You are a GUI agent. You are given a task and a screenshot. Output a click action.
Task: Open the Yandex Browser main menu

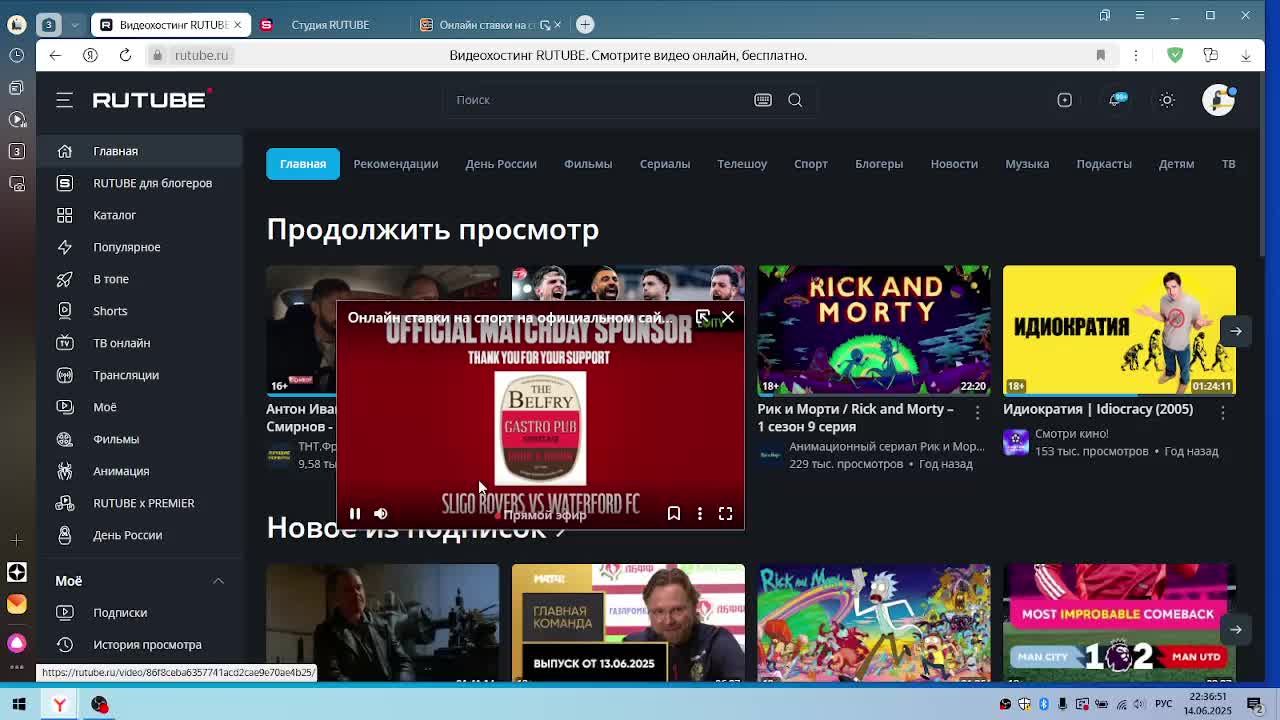pos(1140,16)
